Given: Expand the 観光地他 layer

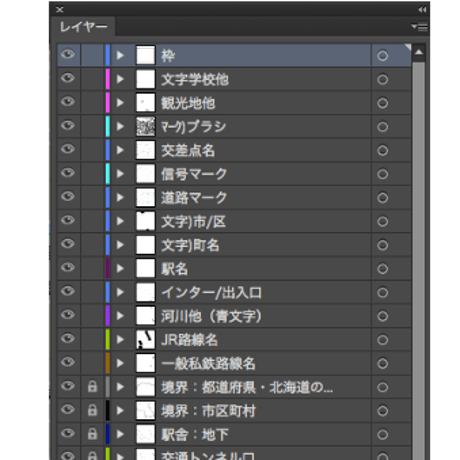Looking at the screenshot, I should (120, 103).
